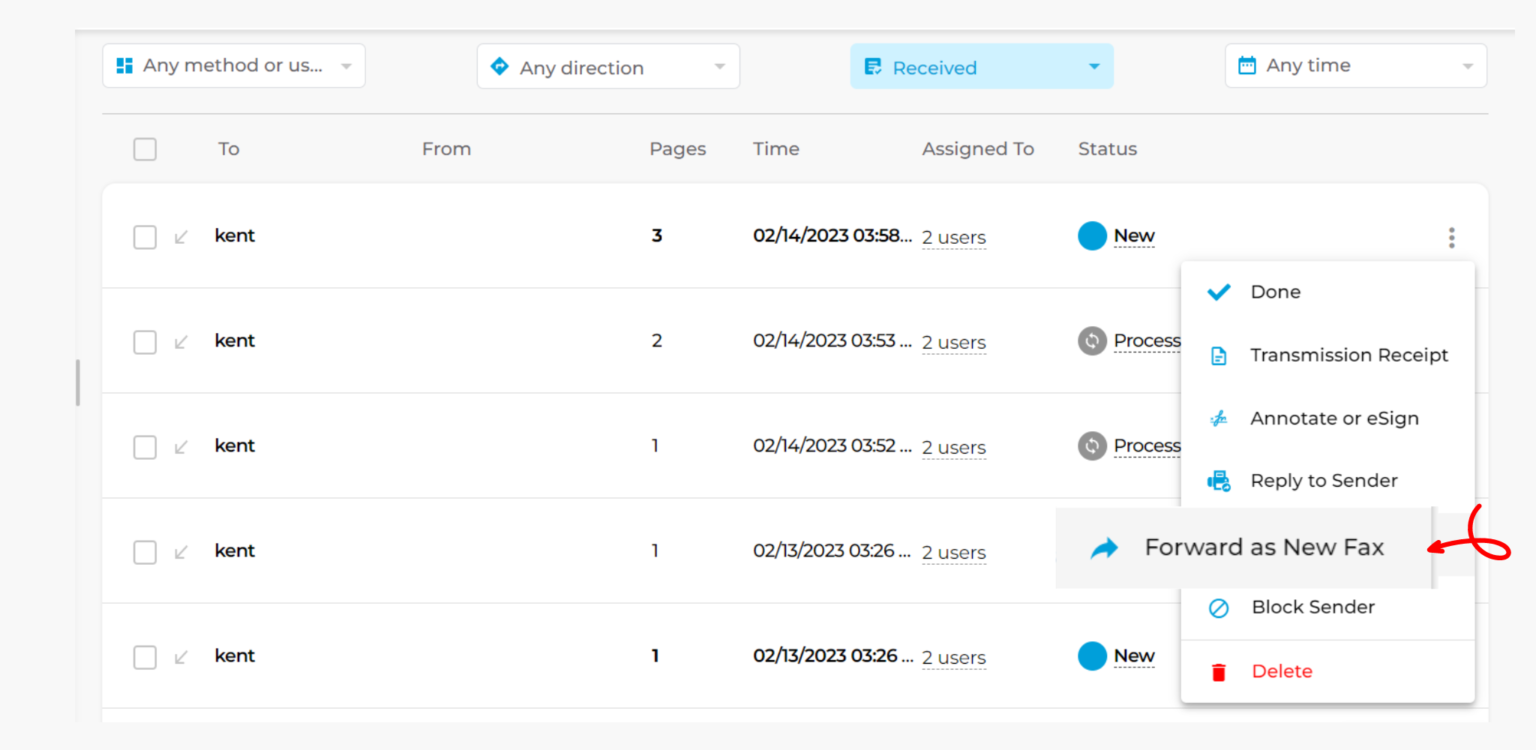Click the Transmission Receipt document icon

point(1218,356)
